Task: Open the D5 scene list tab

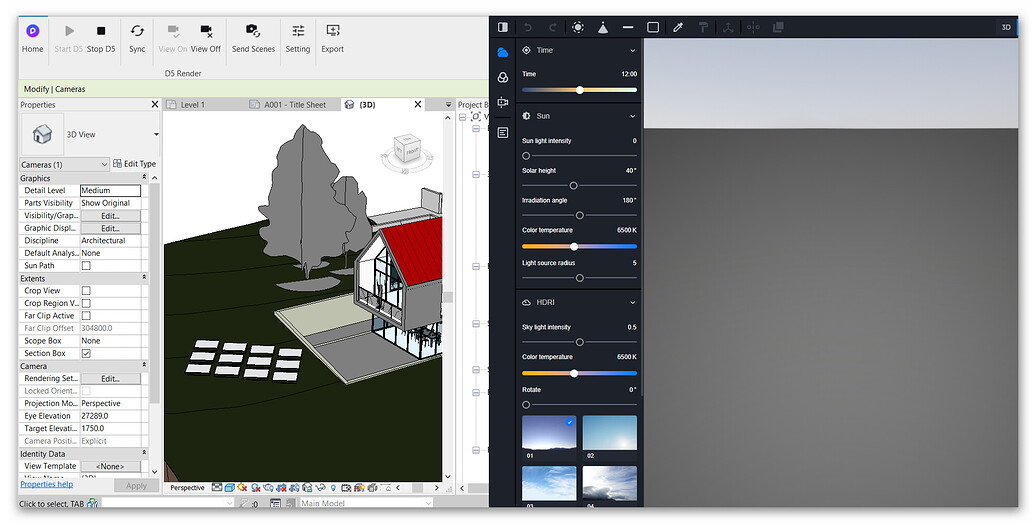Action: pos(503,133)
